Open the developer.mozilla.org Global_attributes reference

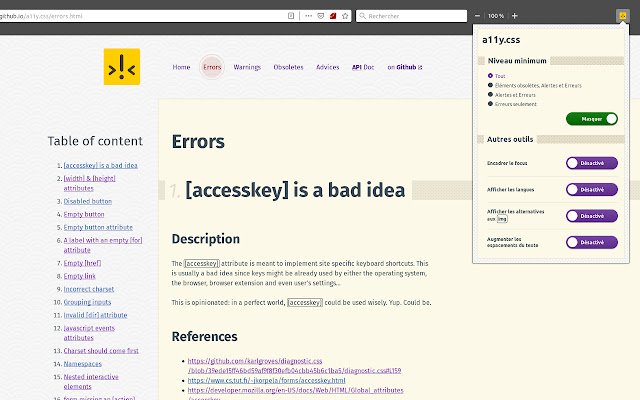[x=295, y=390]
